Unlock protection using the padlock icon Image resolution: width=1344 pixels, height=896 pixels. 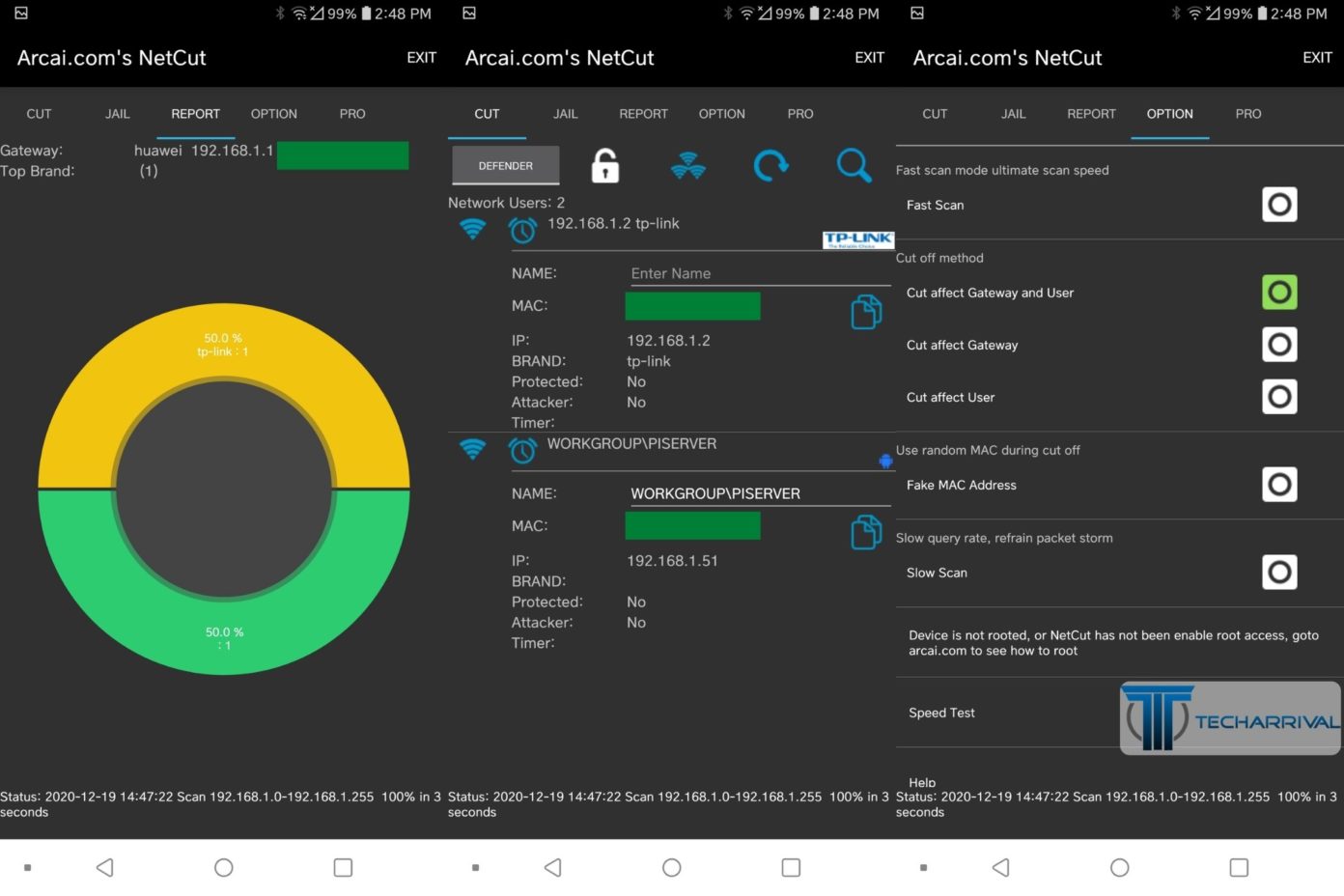603,165
